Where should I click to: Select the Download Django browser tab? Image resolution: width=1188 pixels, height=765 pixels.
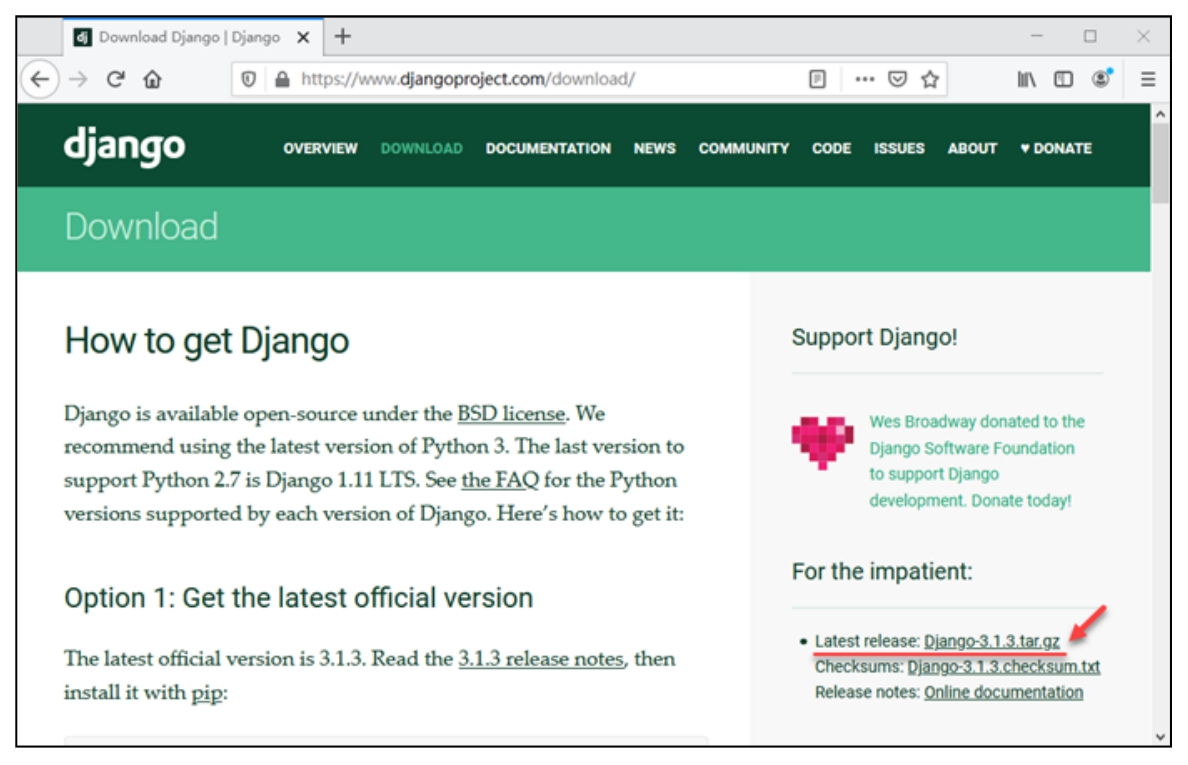tap(193, 37)
